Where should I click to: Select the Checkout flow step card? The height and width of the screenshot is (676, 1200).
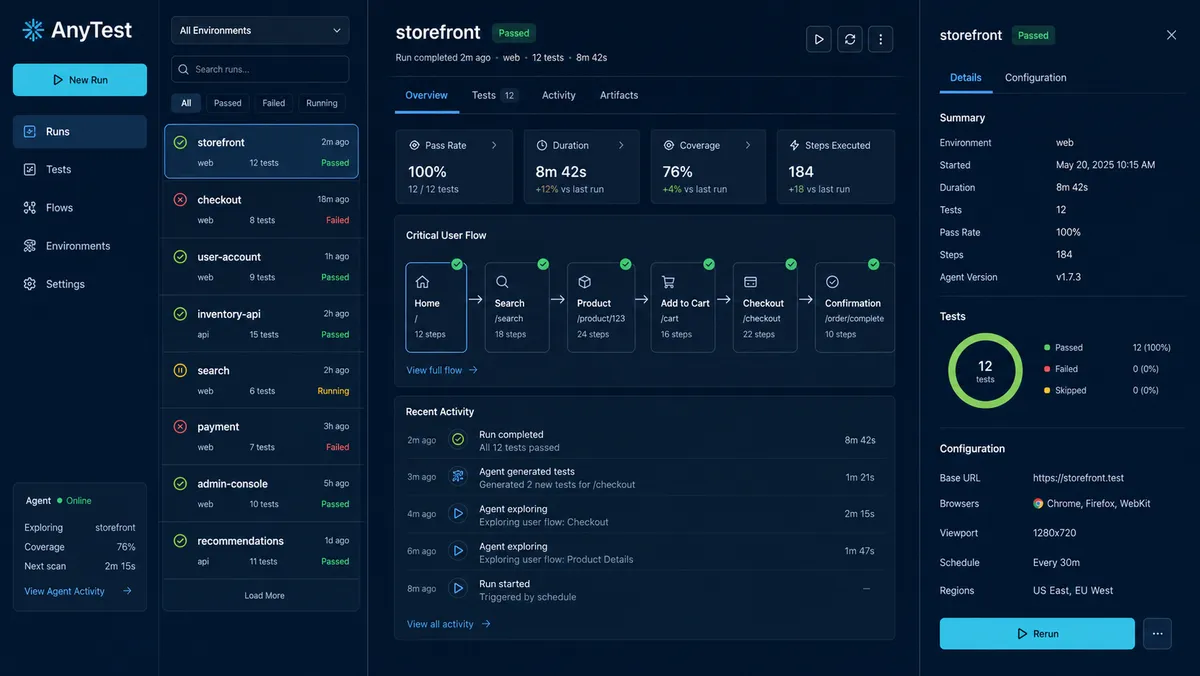click(765, 307)
